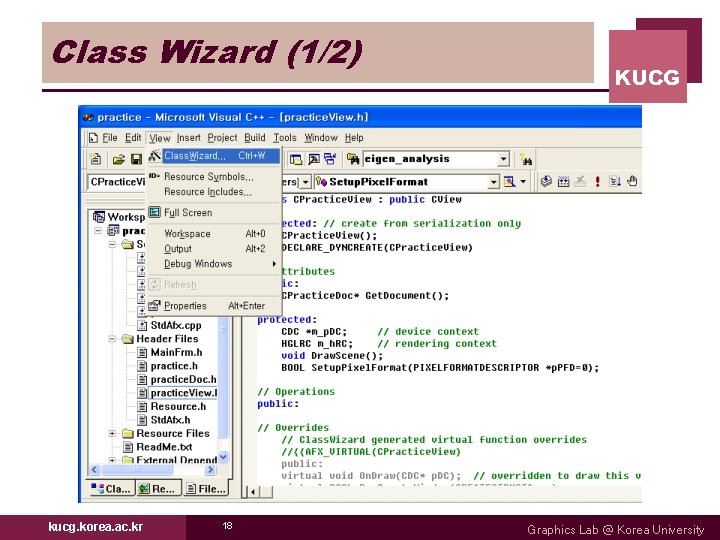Switch to the FileView tab

pos(206,489)
